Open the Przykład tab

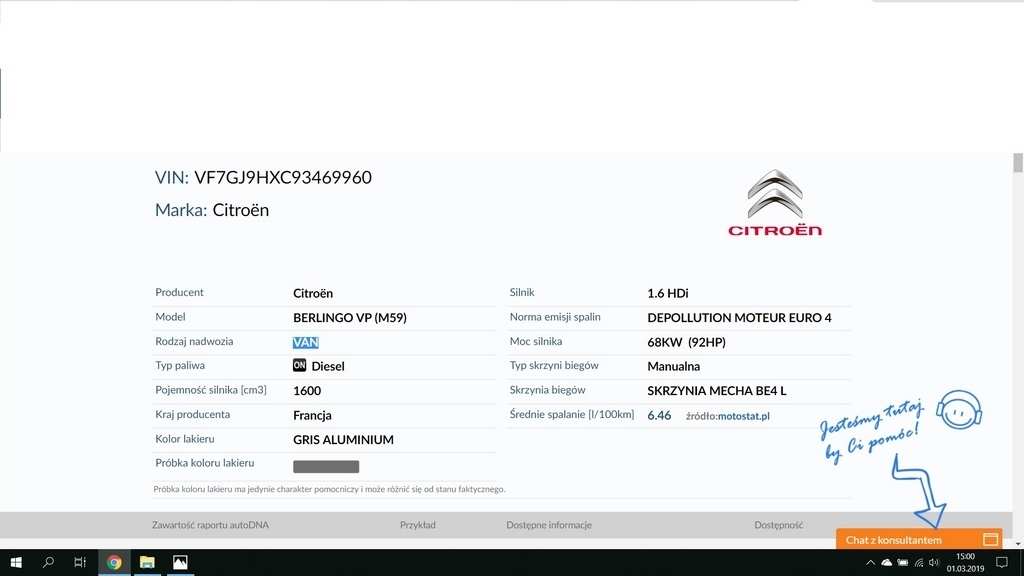[x=417, y=525]
